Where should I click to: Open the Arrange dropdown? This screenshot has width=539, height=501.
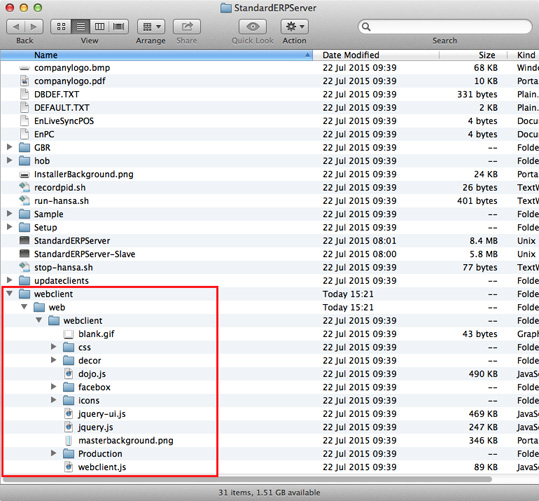(x=151, y=26)
